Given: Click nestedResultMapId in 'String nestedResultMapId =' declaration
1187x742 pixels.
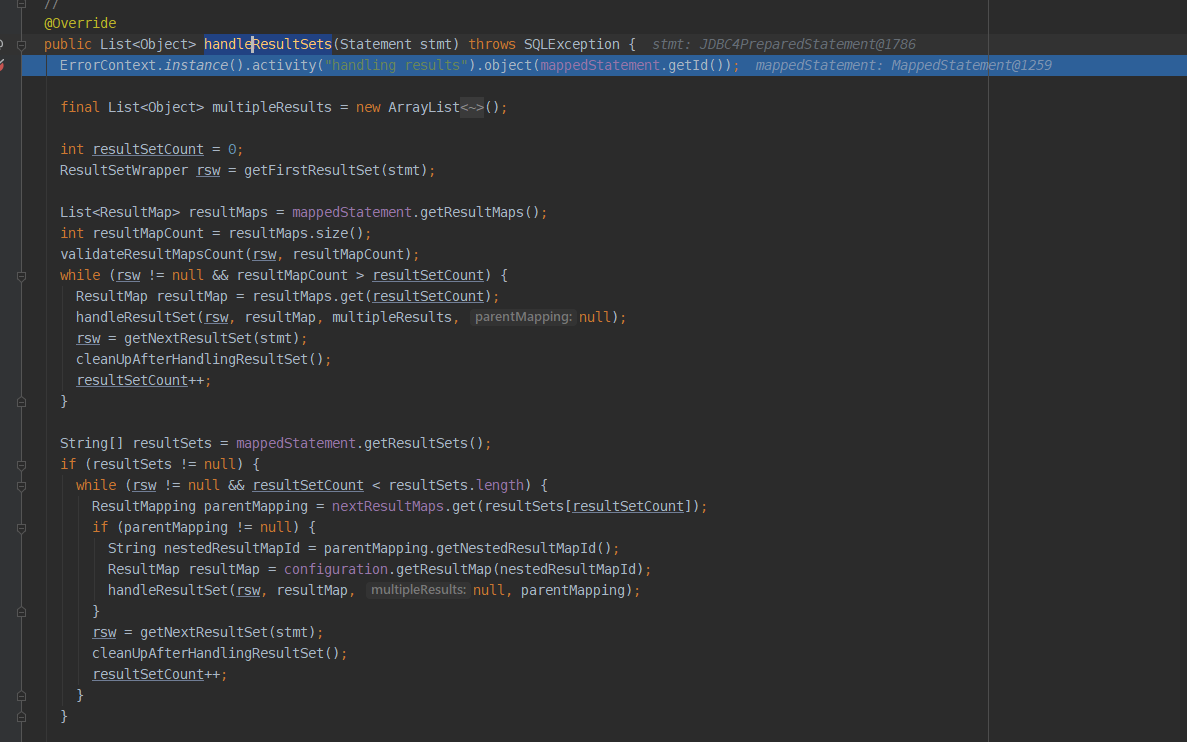Looking at the screenshot, I should pyautogui.click(x=232, y=548).
